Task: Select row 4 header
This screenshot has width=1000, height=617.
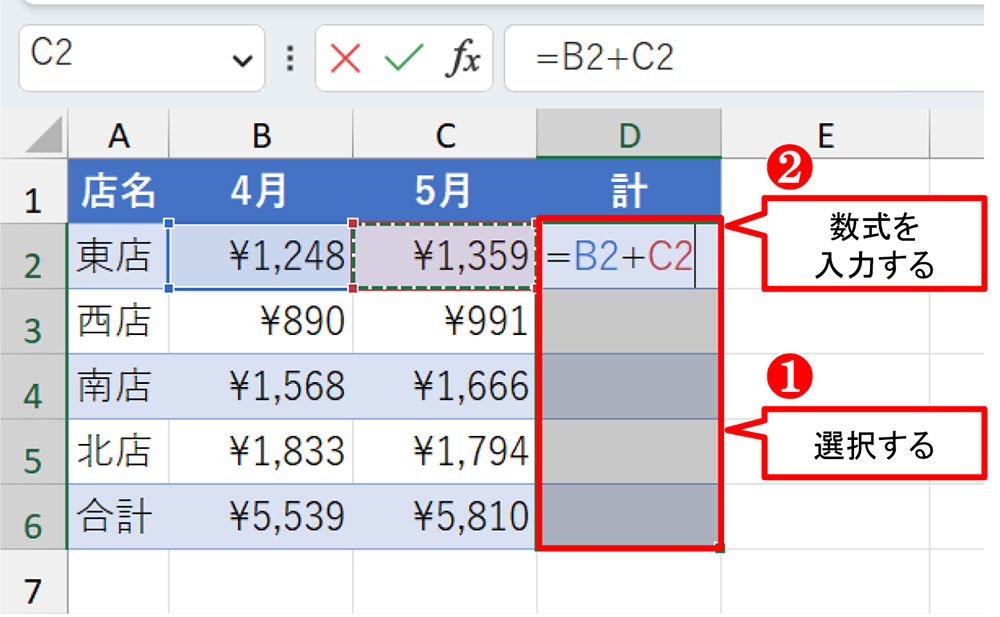Action: point(33,387)
